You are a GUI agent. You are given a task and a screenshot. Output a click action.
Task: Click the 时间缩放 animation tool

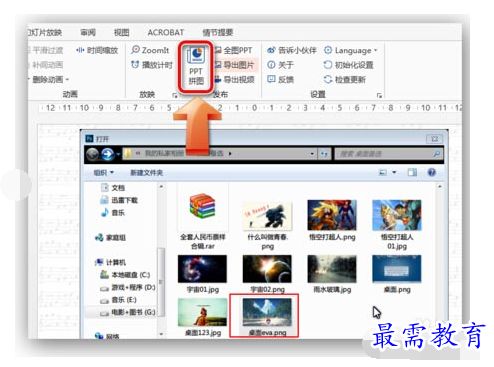97,50
